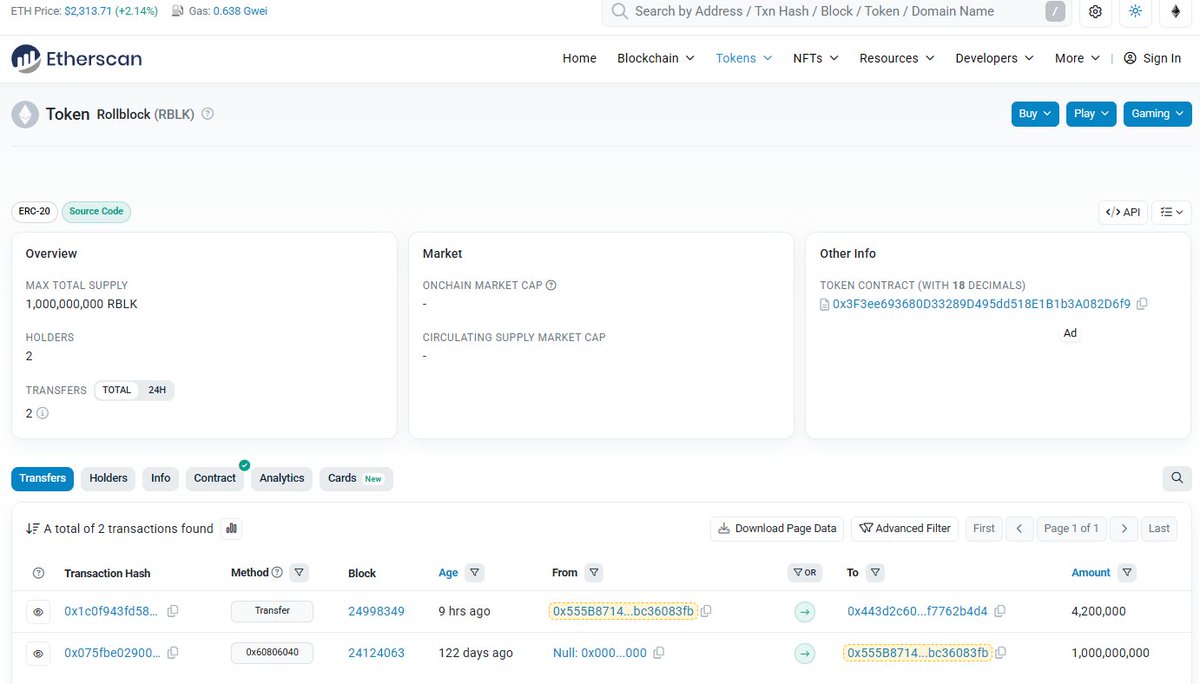Image resolution: width=1200 pixels, height=684 pixels.
Task: Click the search magnifier above transfers table
Action: click(1177, 478)
